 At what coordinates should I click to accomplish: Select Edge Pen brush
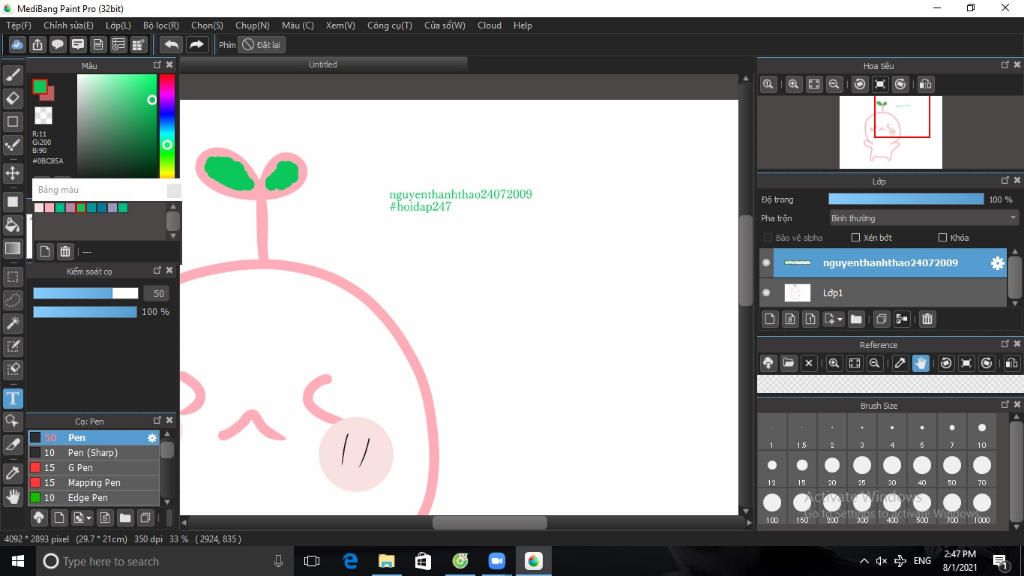click(x=93, y=498)
